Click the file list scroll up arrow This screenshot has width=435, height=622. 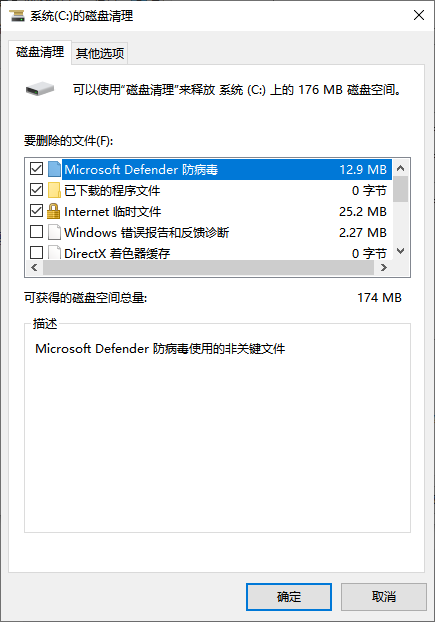[401, 168]
